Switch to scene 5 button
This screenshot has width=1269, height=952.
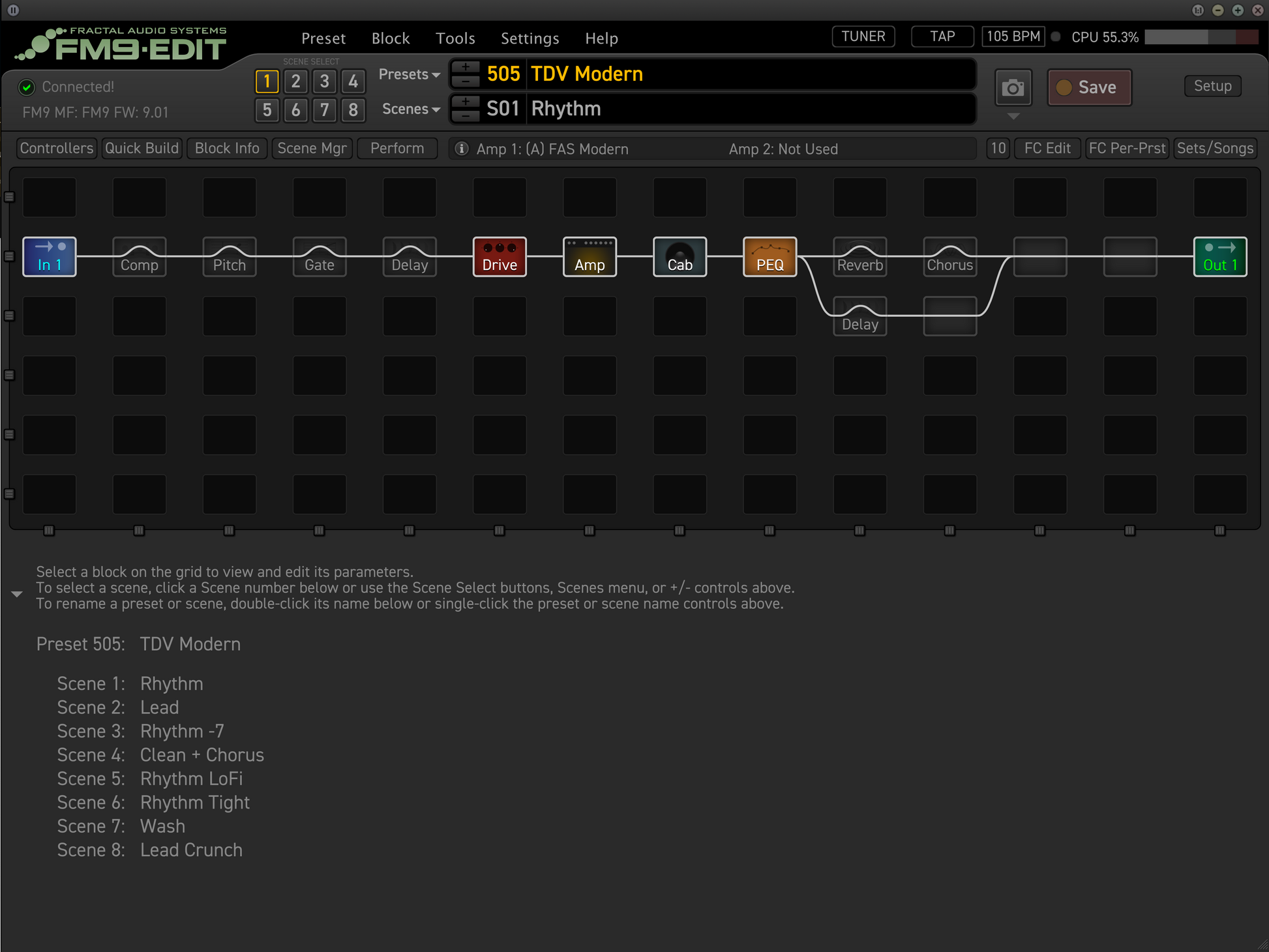click(267, 110)
